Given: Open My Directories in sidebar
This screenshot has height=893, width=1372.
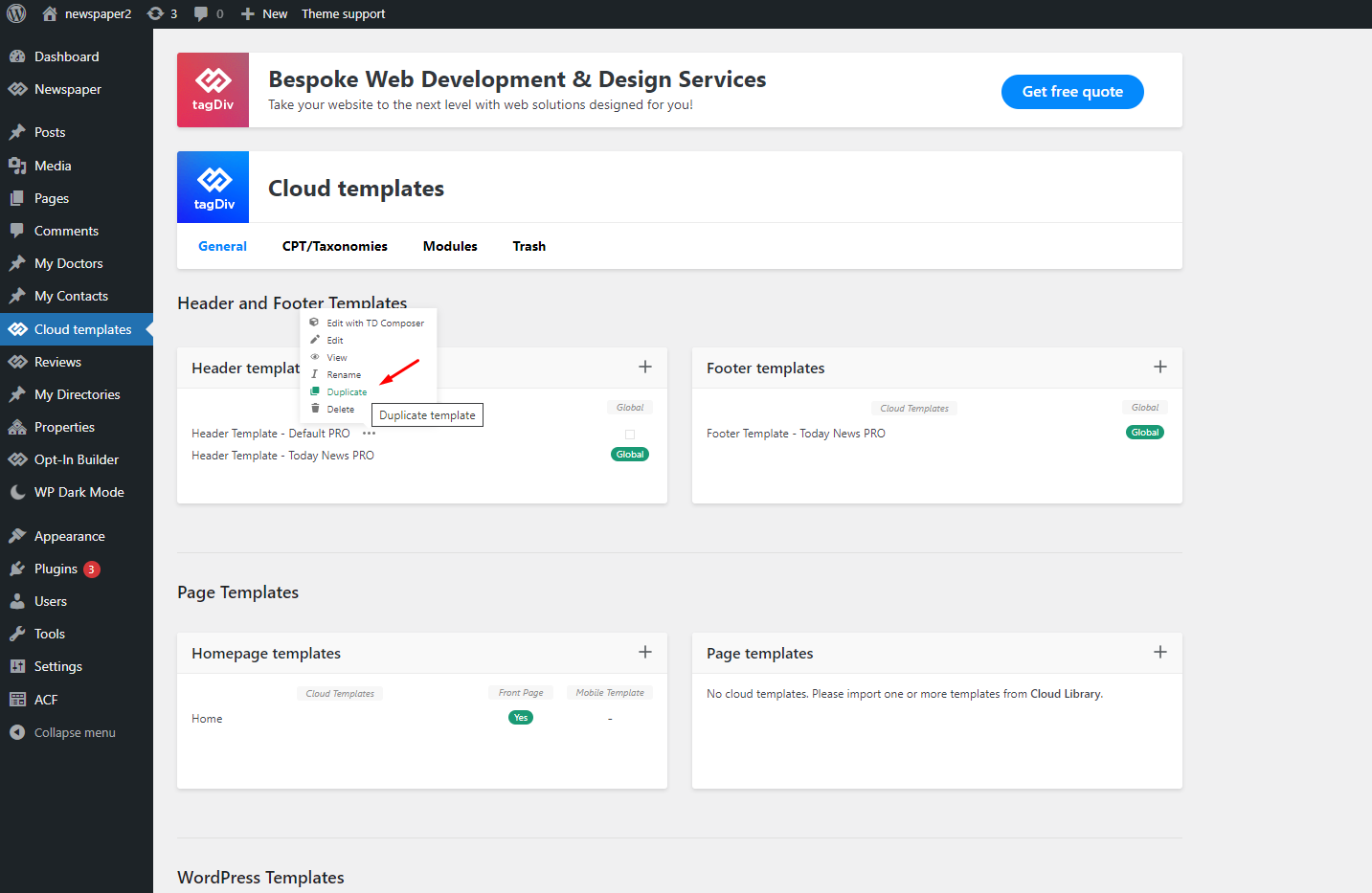Looking at the screenshot, I should pyautogui.click(x=77, y=394).
